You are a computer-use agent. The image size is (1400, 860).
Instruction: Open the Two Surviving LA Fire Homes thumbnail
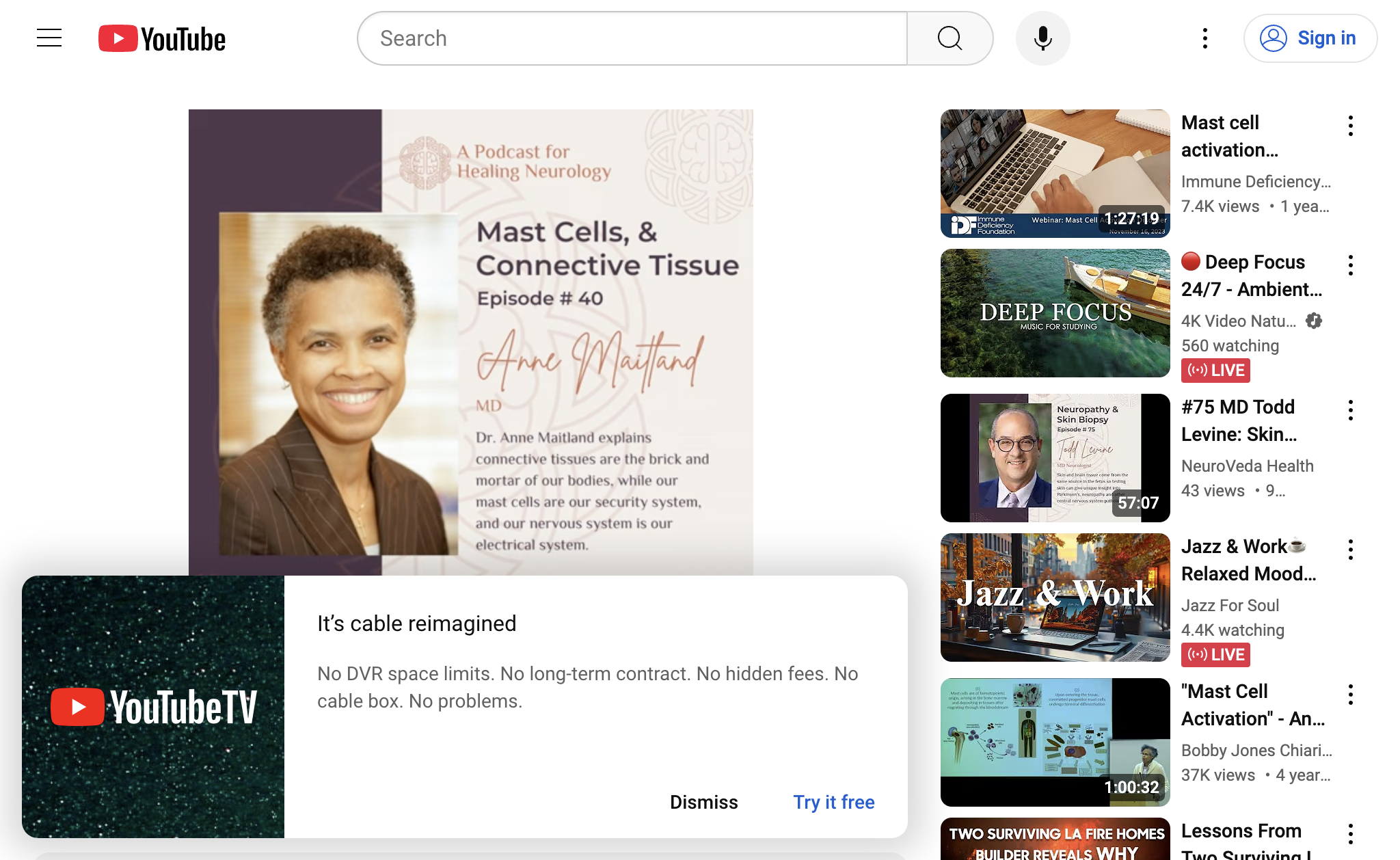[1055, 839]
